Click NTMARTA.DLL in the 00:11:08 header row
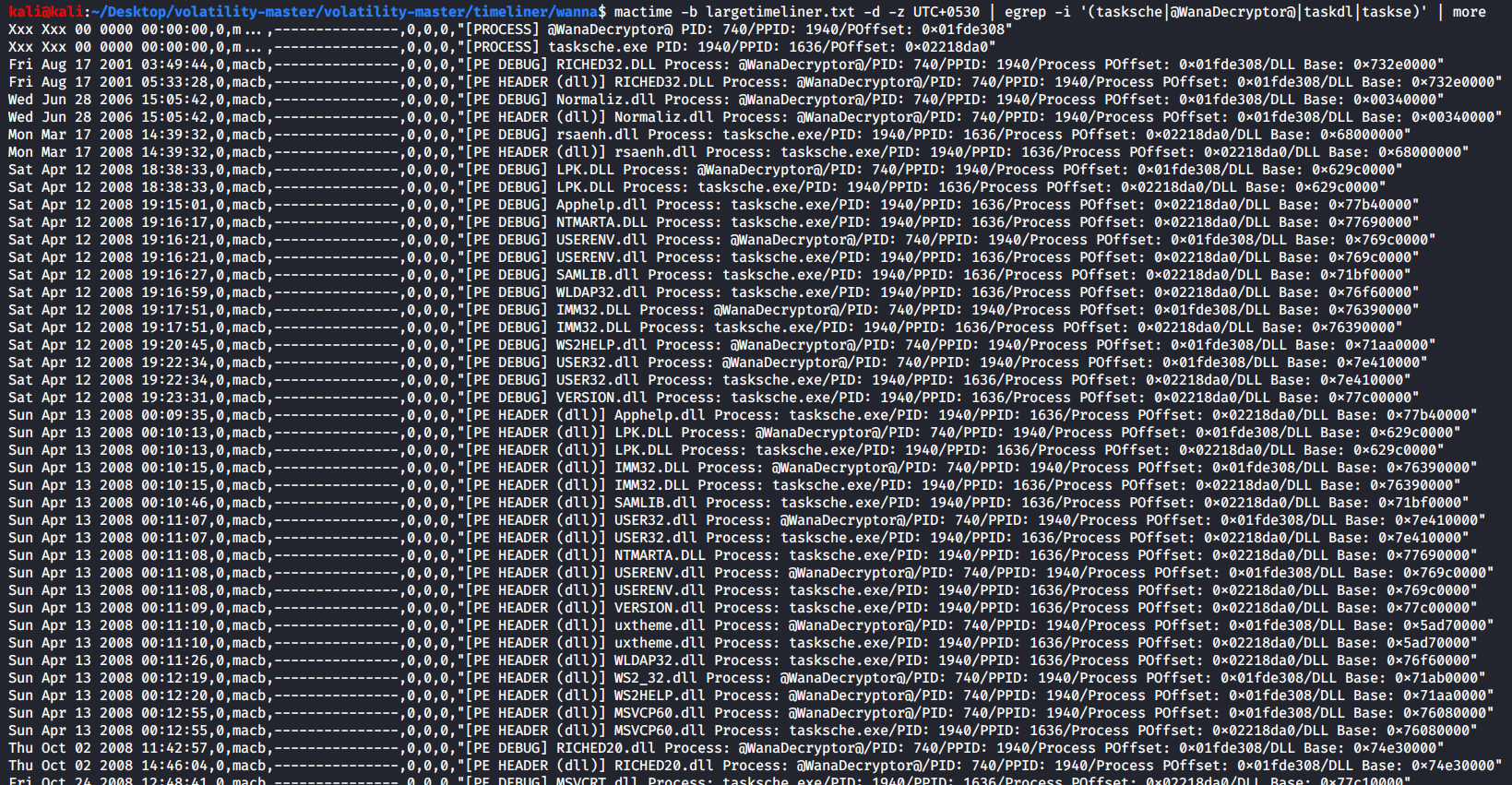 pyautogui.click(x=661, y=554)
